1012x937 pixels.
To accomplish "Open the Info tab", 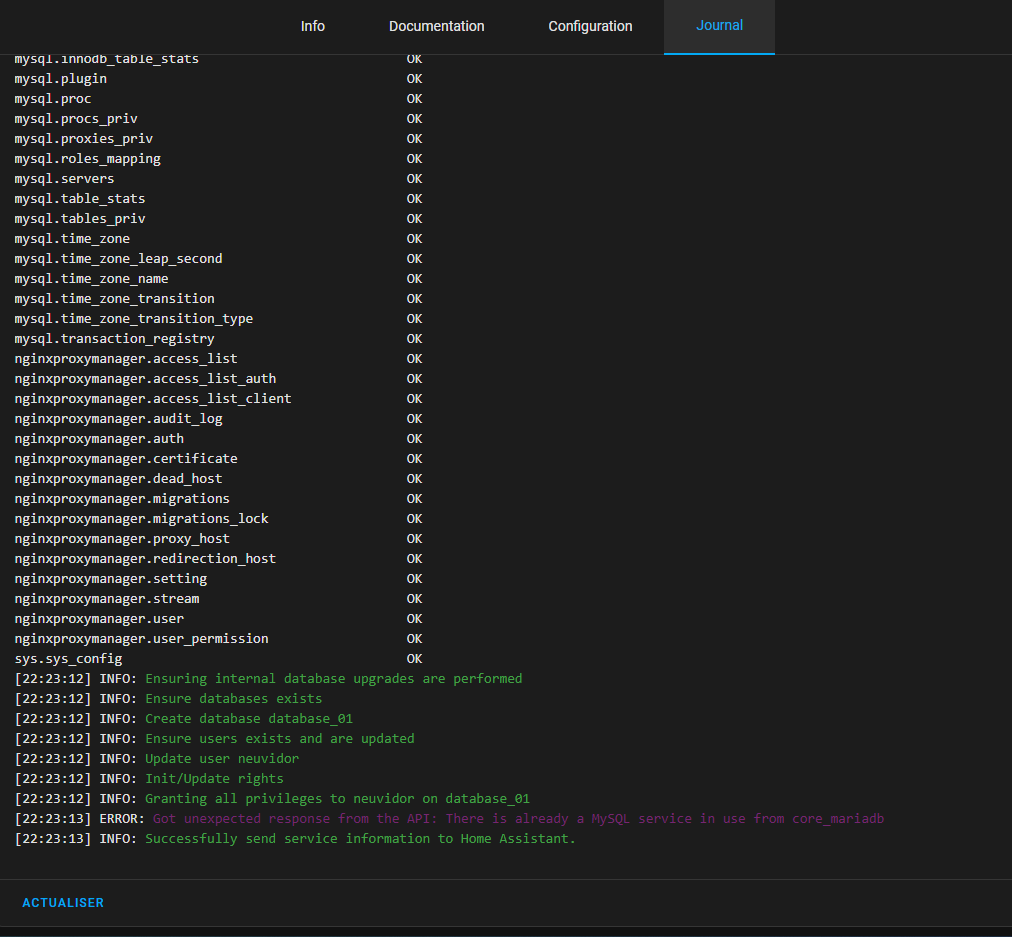I will tap(312, 26).
